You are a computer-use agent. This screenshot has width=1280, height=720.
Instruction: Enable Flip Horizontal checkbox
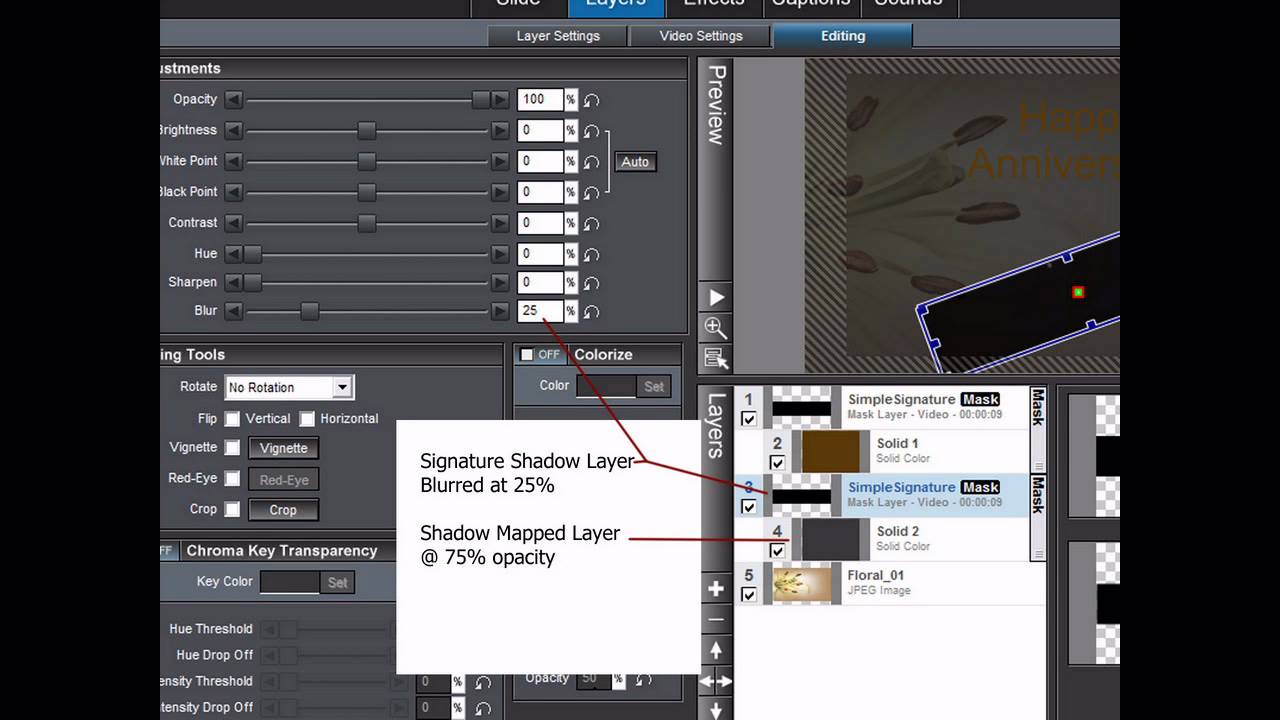click(x=307, y=419)
